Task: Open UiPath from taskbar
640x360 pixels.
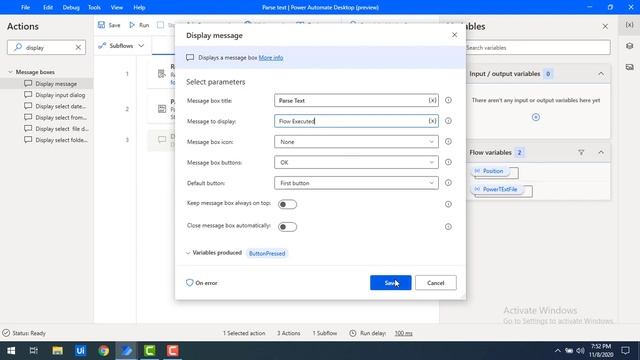Action: pos(80,351)
